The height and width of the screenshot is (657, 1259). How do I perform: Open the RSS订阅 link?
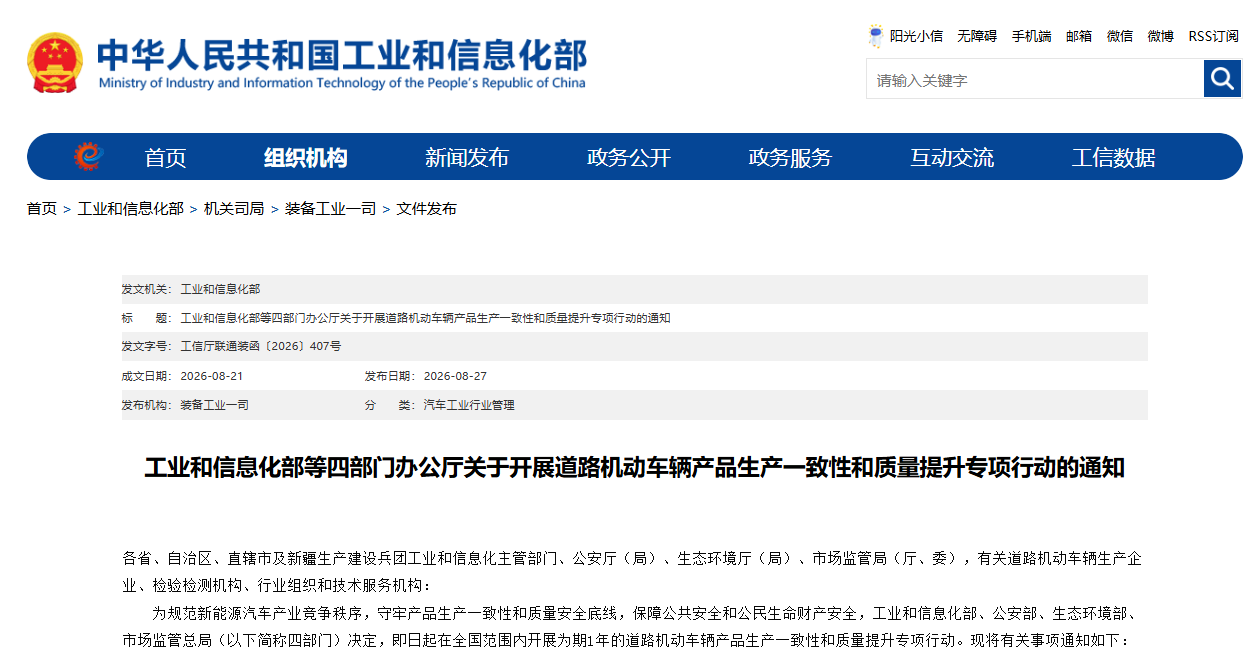[1213, 36]
